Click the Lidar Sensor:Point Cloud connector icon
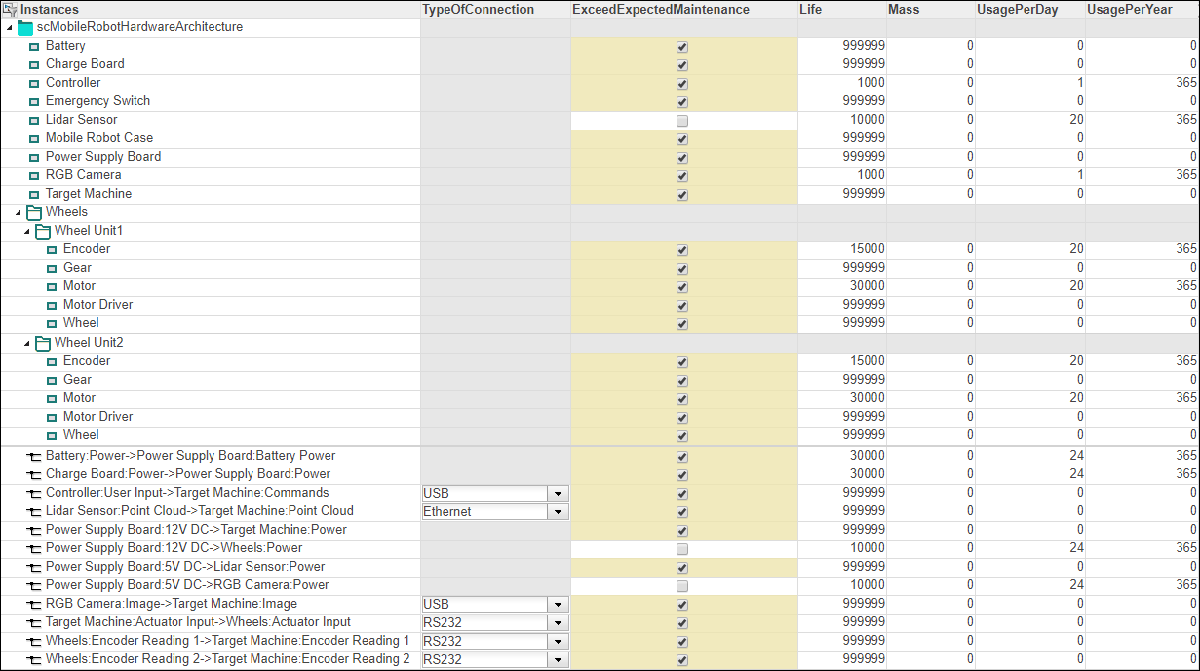Viewport: 1200px width, 671px height. pyautogui.click(x=34, y=512)
